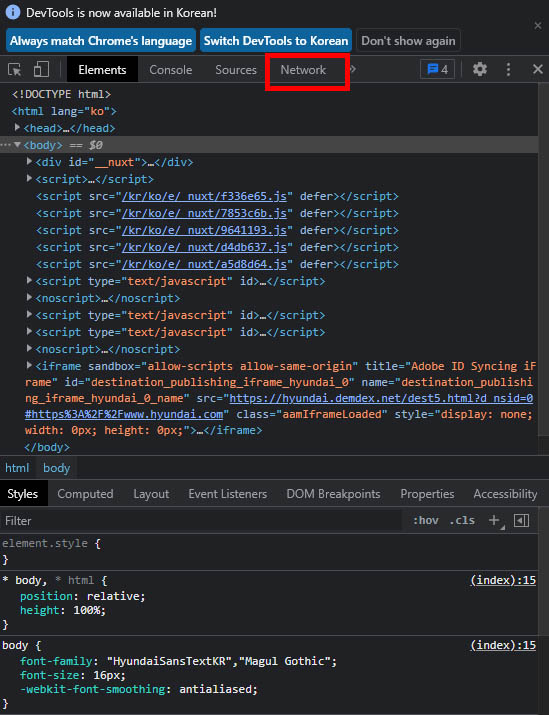Select html in the breadcrumb bar
The height and width of the screenshot is (715, 549).
[17, 468]
